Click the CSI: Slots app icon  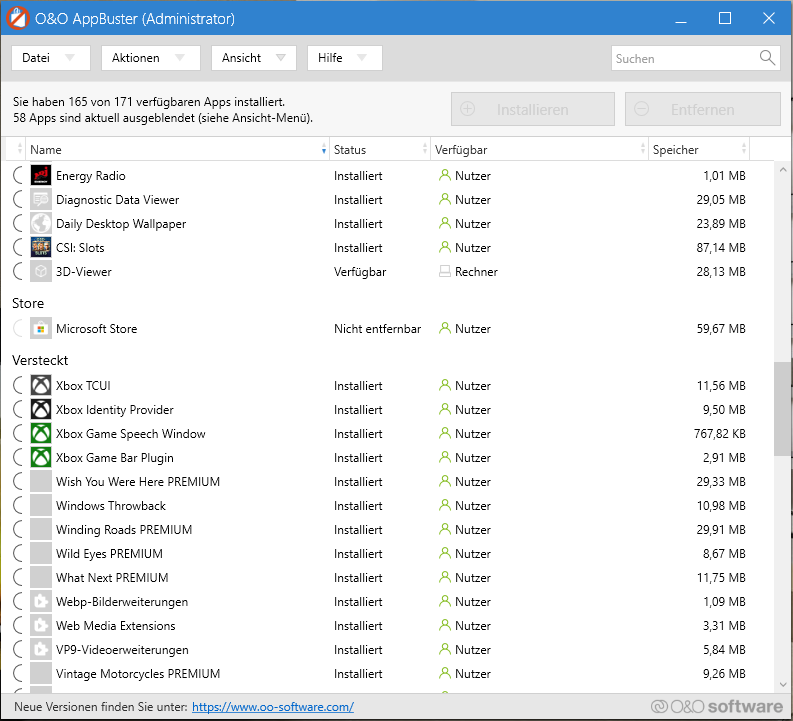pos(41,248)
